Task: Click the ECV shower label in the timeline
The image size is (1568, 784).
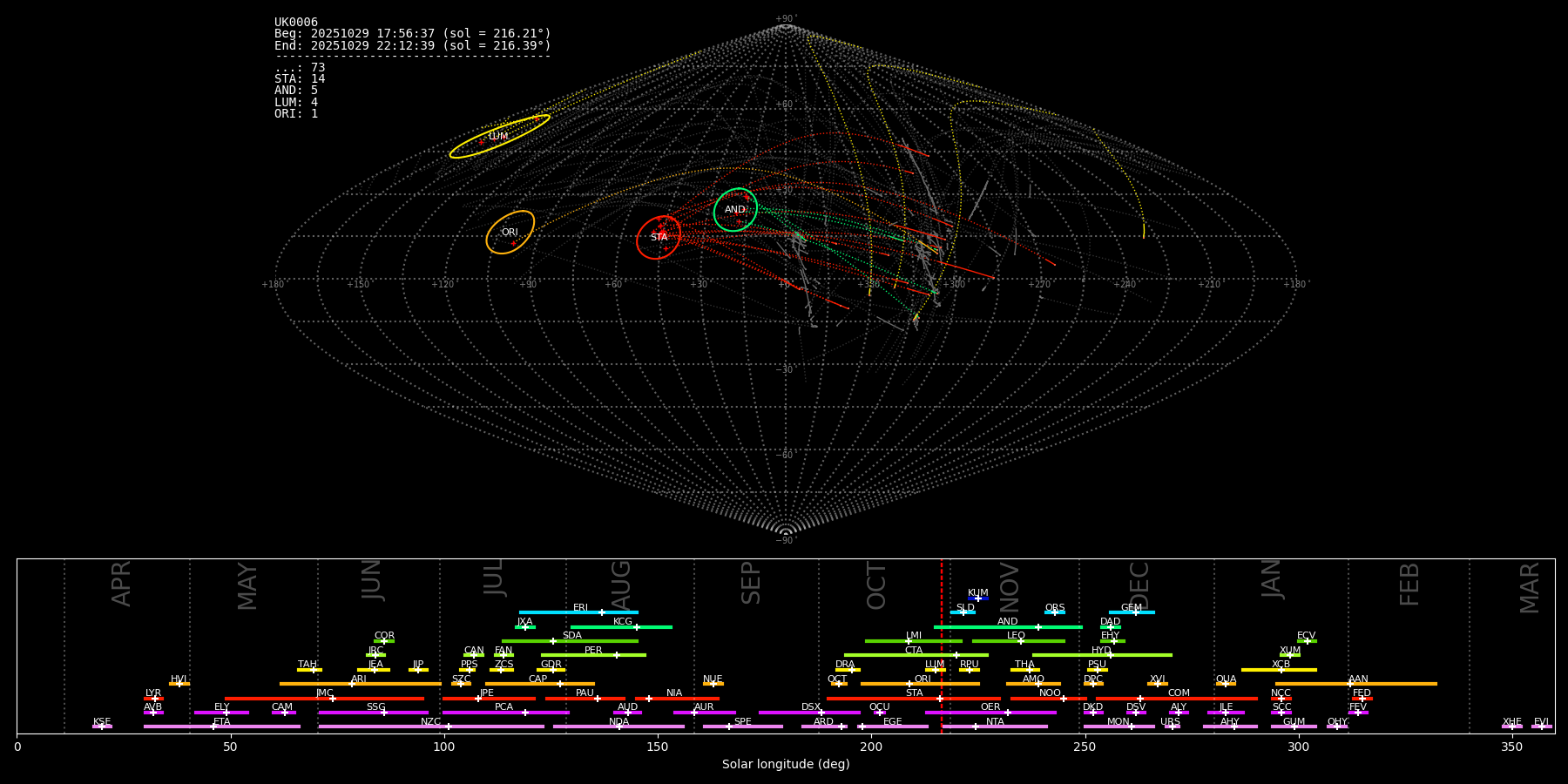Action: point(1307,636)
